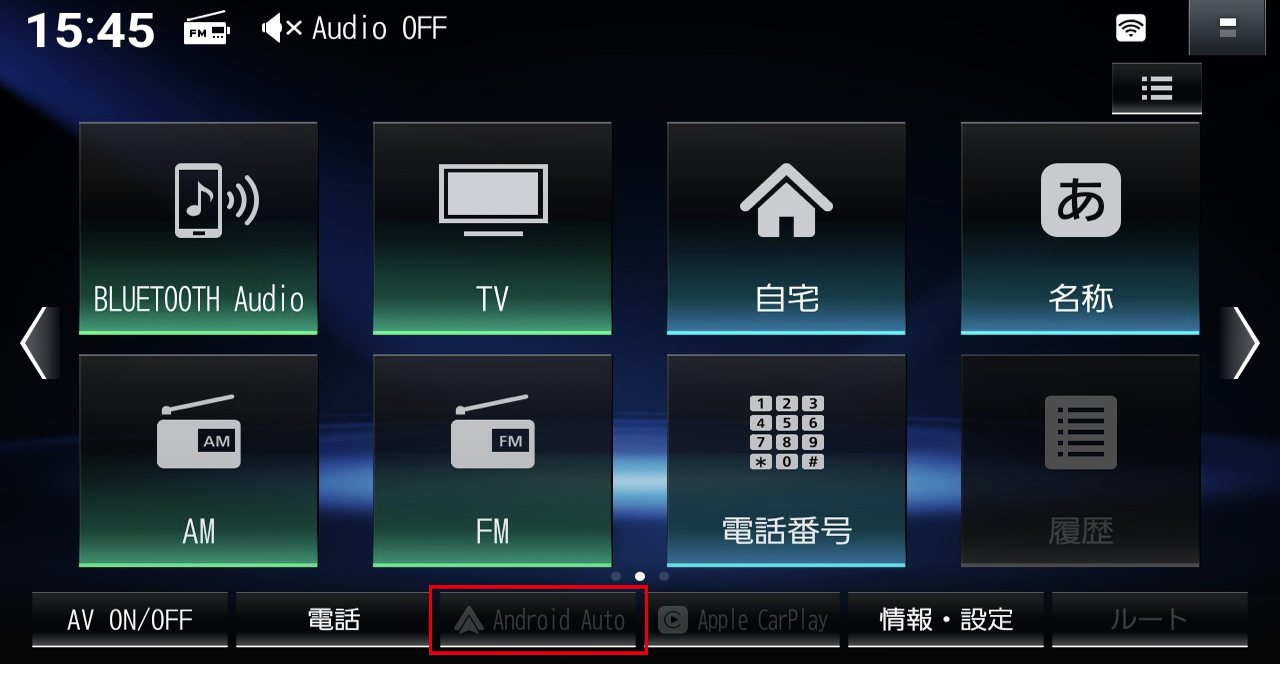Image resolution: width=1280 pixels, height=700 pixels.
Task: Click the list view icon at top right
Action: coord(1157,89)
